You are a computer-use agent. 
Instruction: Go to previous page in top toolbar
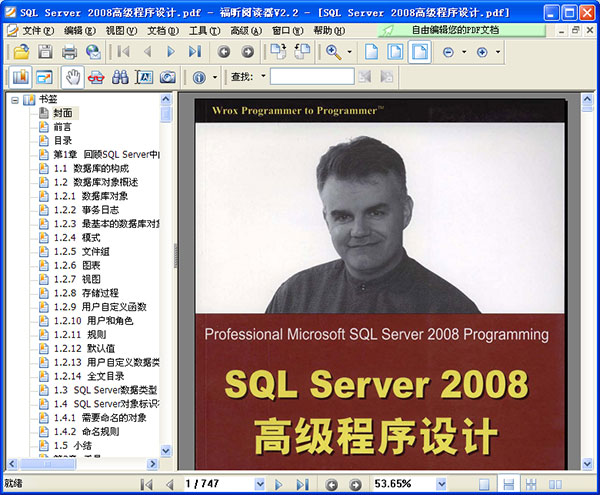coord(148,52)
